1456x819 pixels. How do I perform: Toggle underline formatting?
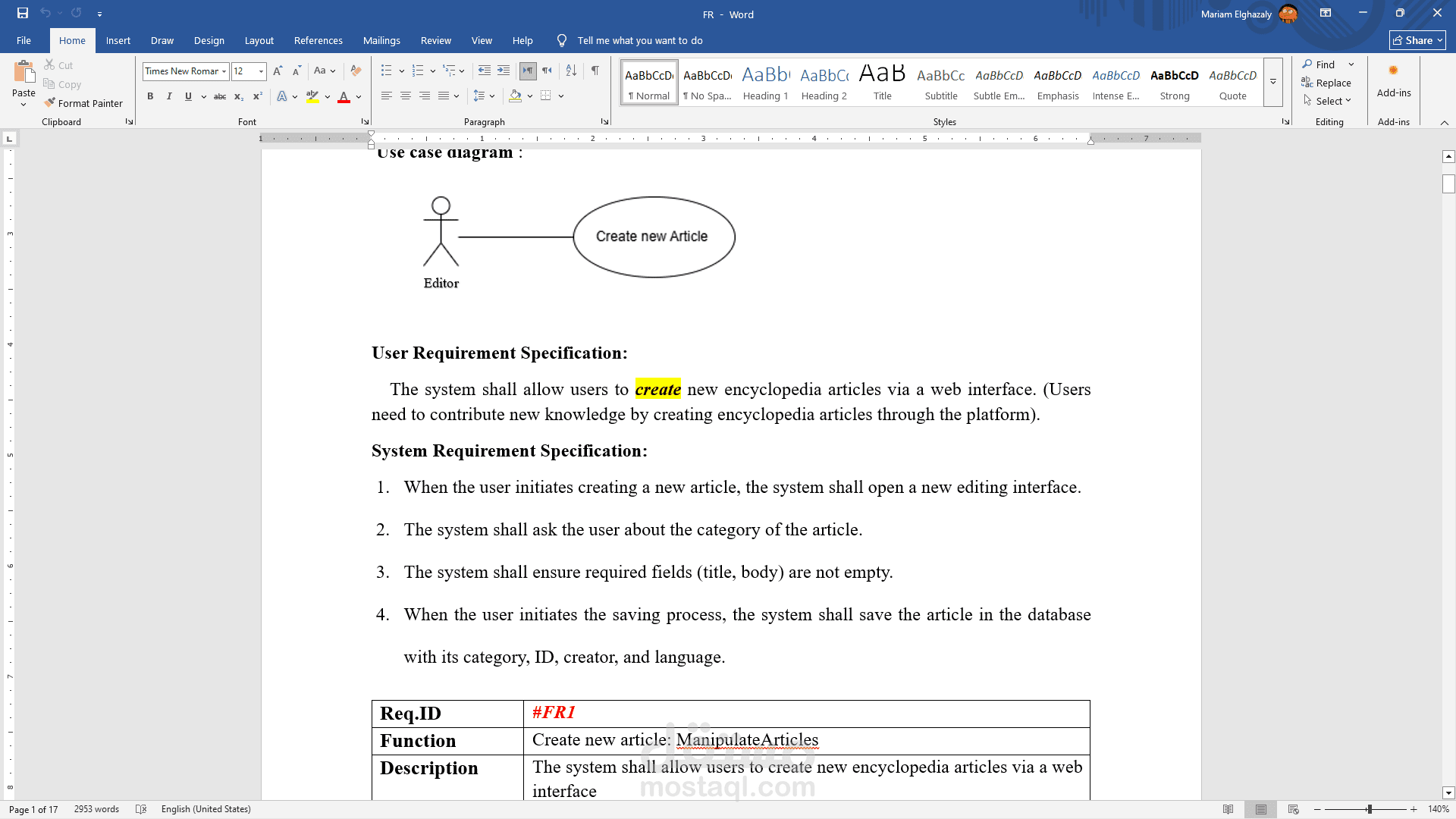(188, 96)
